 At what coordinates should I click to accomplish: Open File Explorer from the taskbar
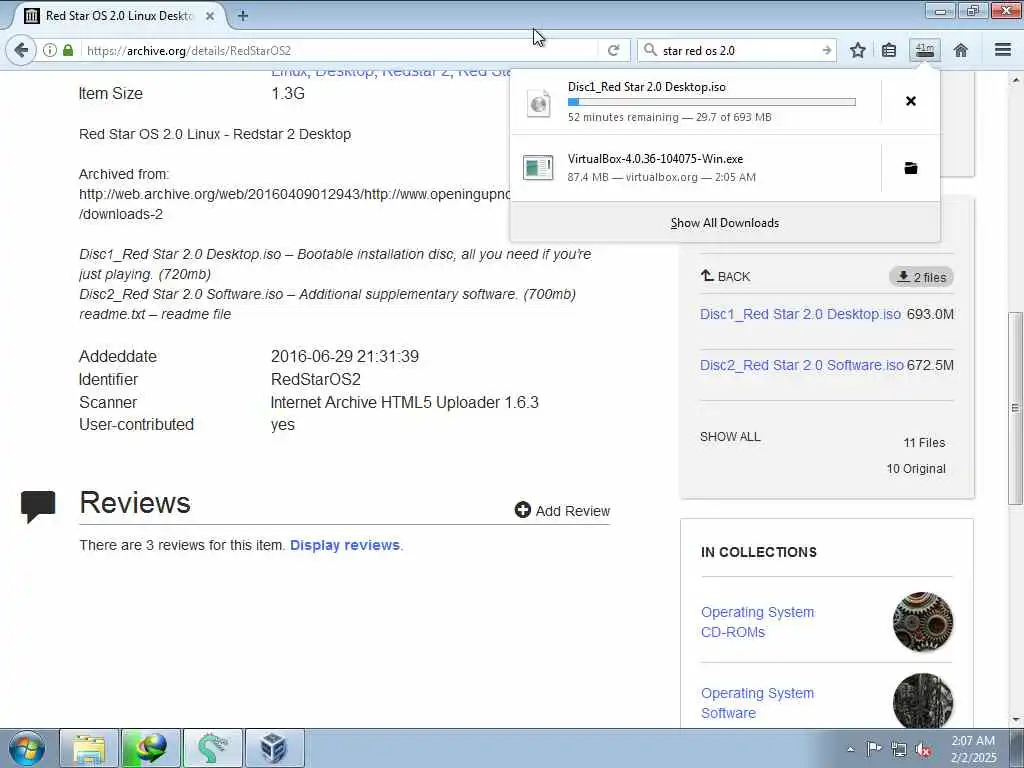[x=89, y=748]
